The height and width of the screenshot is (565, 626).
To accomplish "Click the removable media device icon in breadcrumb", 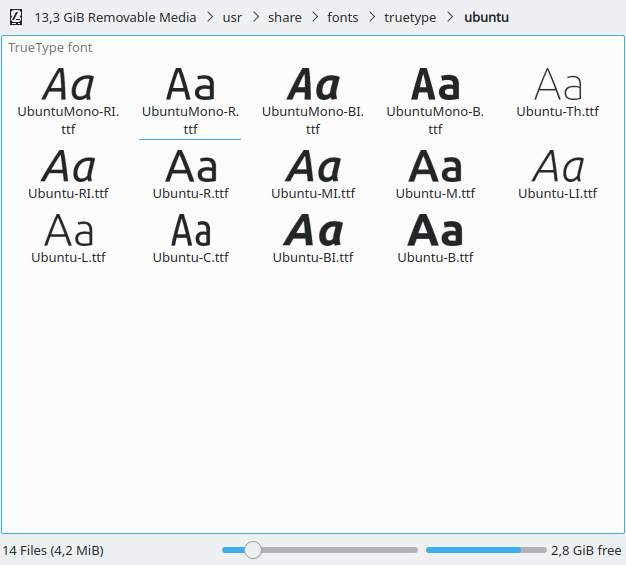I will click(x=16, y=18).
